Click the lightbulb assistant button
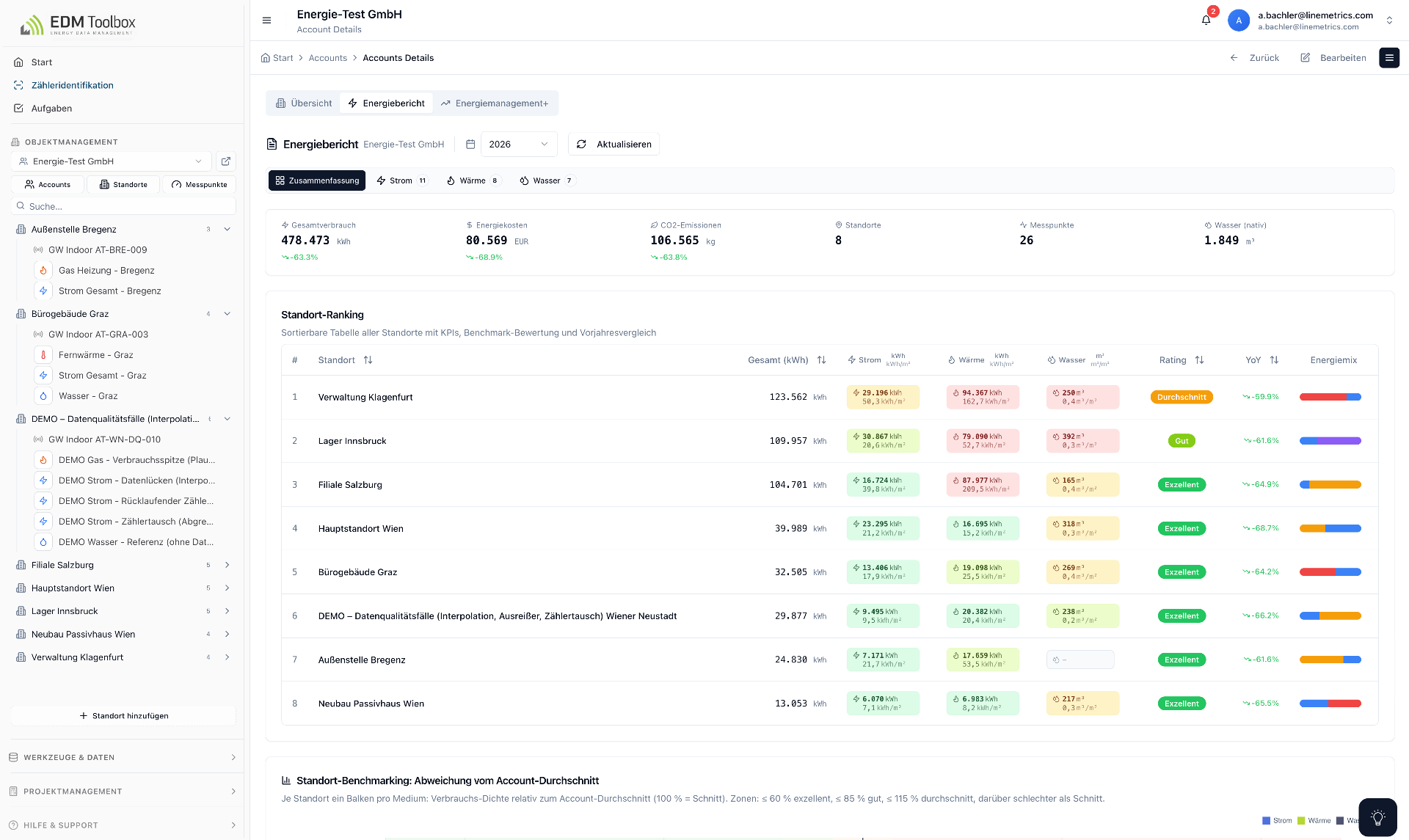This screenshot has height=840, width=1409. pos(1377,817)
